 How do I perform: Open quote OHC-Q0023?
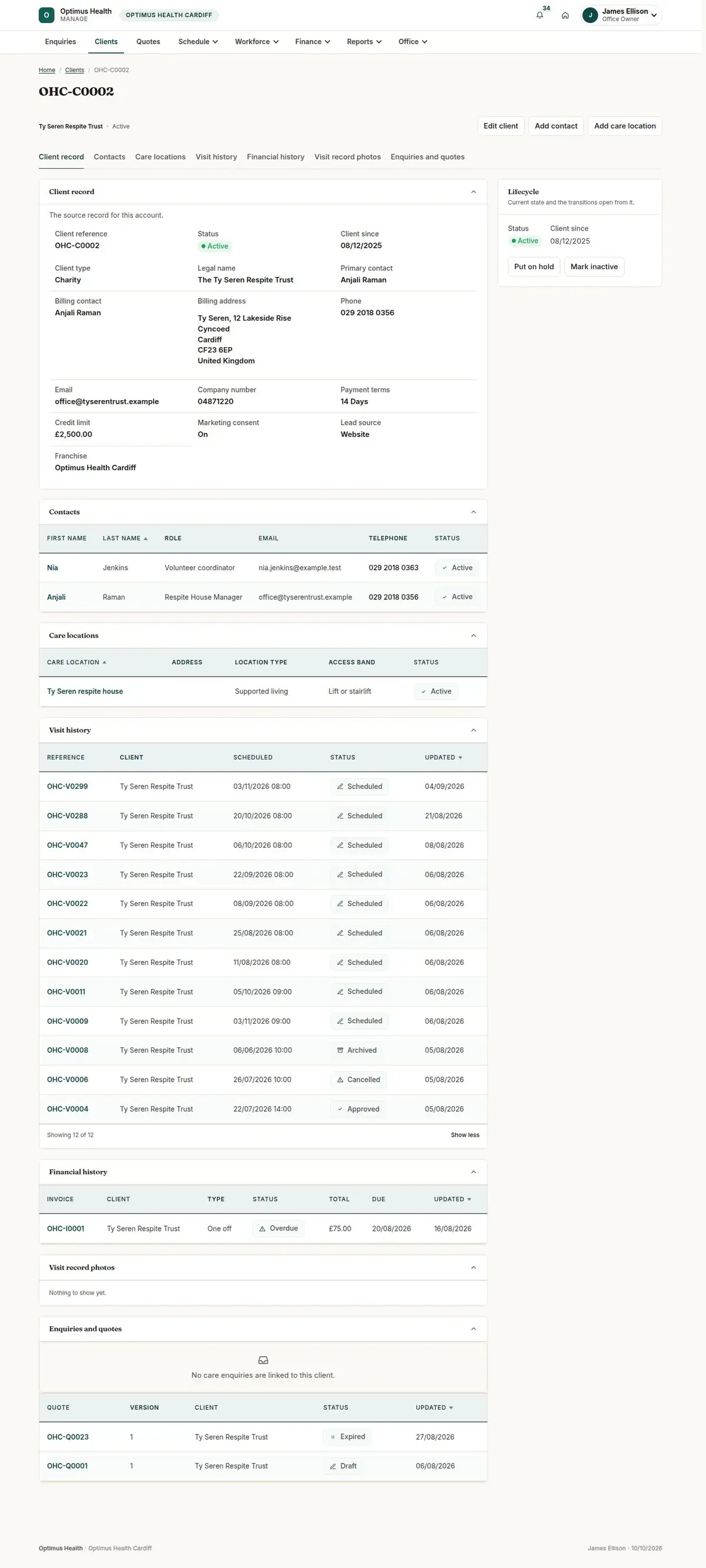68,1437
